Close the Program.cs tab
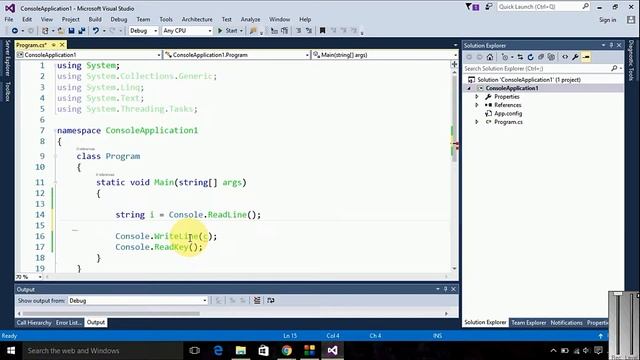 click(x=62, y=45)
